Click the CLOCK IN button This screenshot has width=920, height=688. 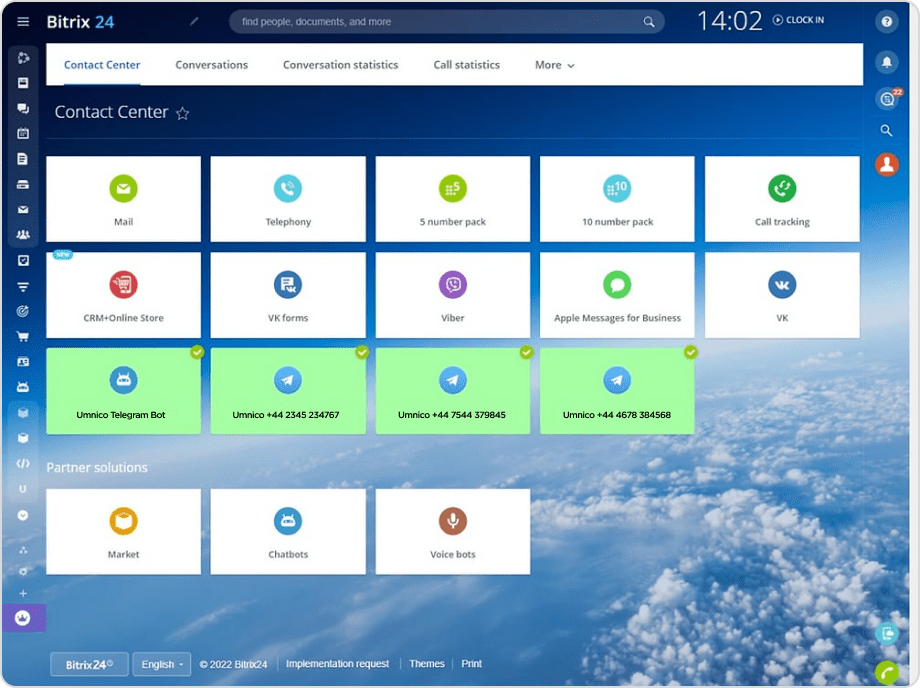(x=798, y=19)
